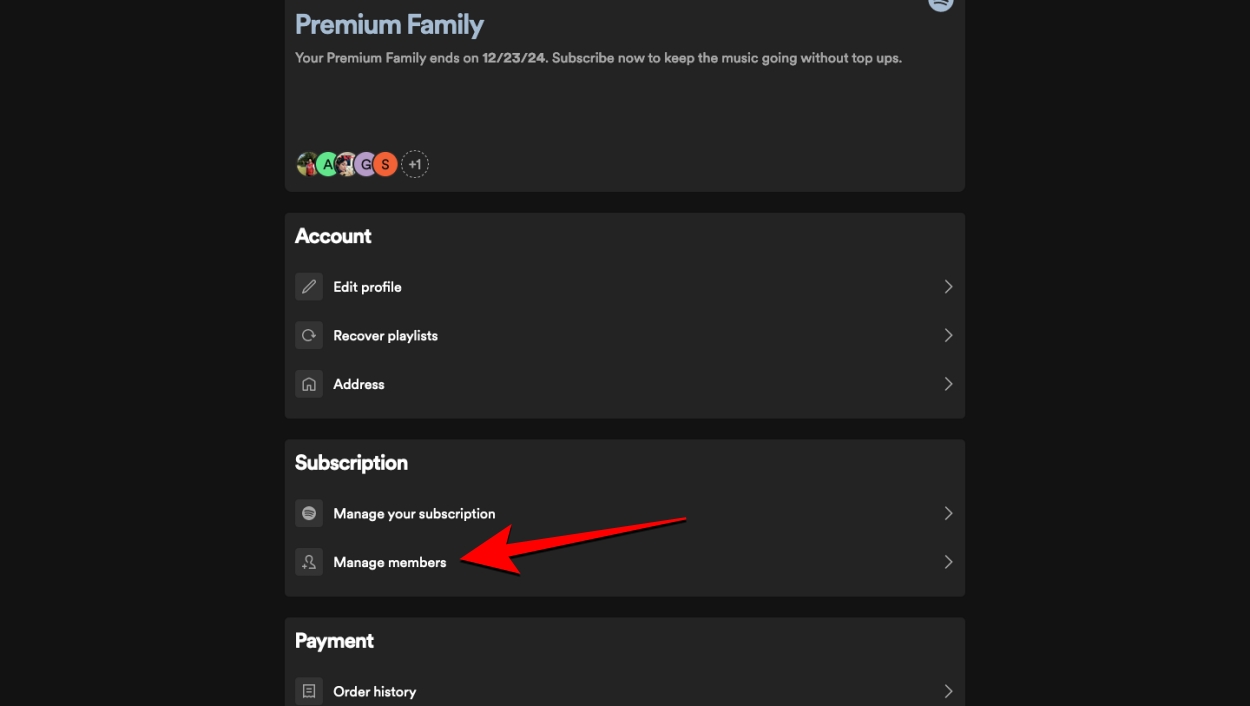Image resolution: width=1250 pixels, height=706 pixels.
Task: Open the Manage members page
Action: pyautogui.click(x=390, y=561)
